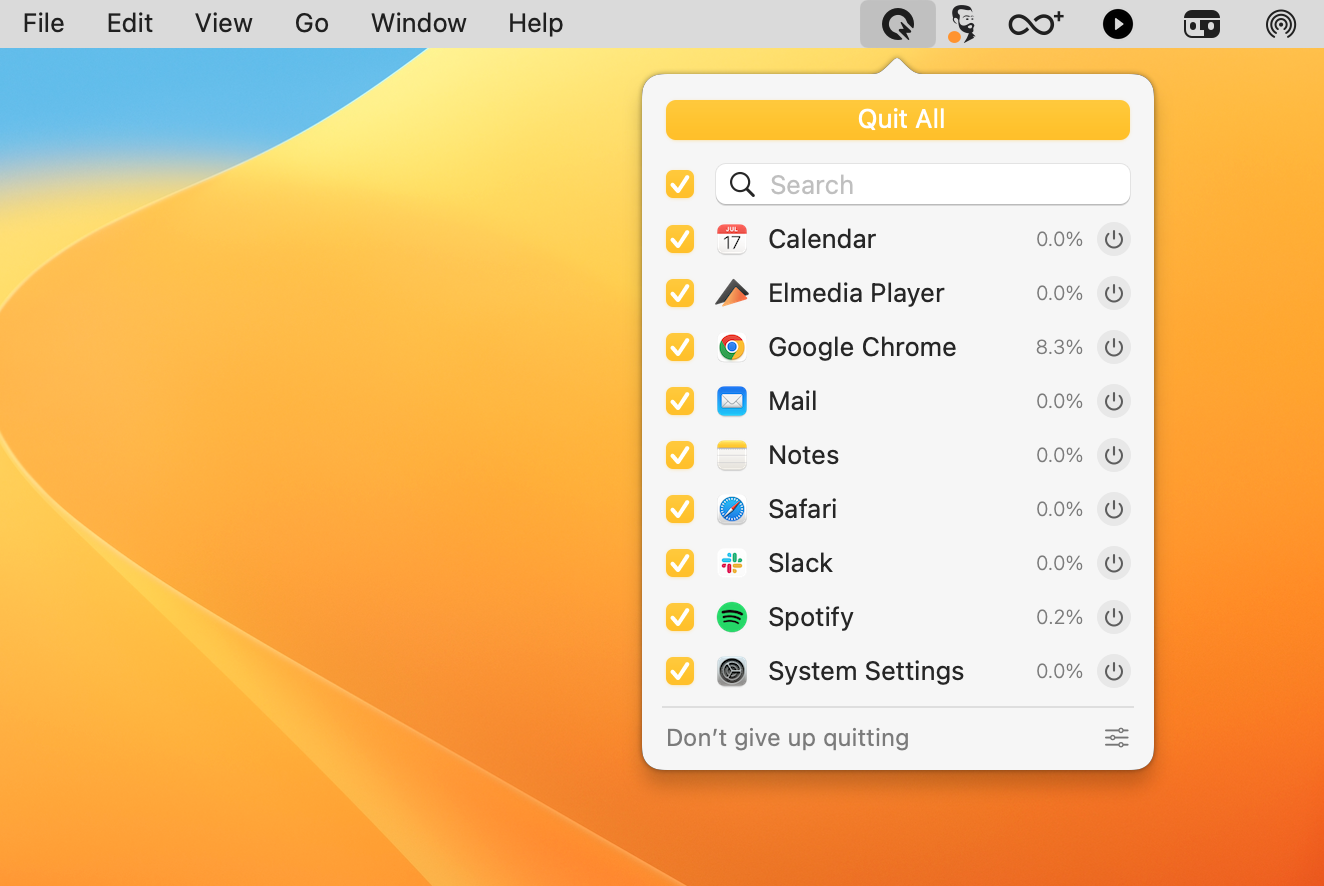Click the infinity plus menu bar icon
This screenshot has width=1324, height=886.
pyautogui.click(x=1035, y=23)
